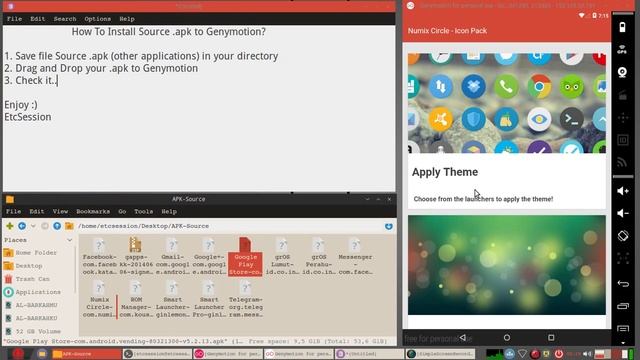Screen dimensions: 640x360
Task: Click Genymotion sidebar recent apps icon
Action: [x=623, y=306]
